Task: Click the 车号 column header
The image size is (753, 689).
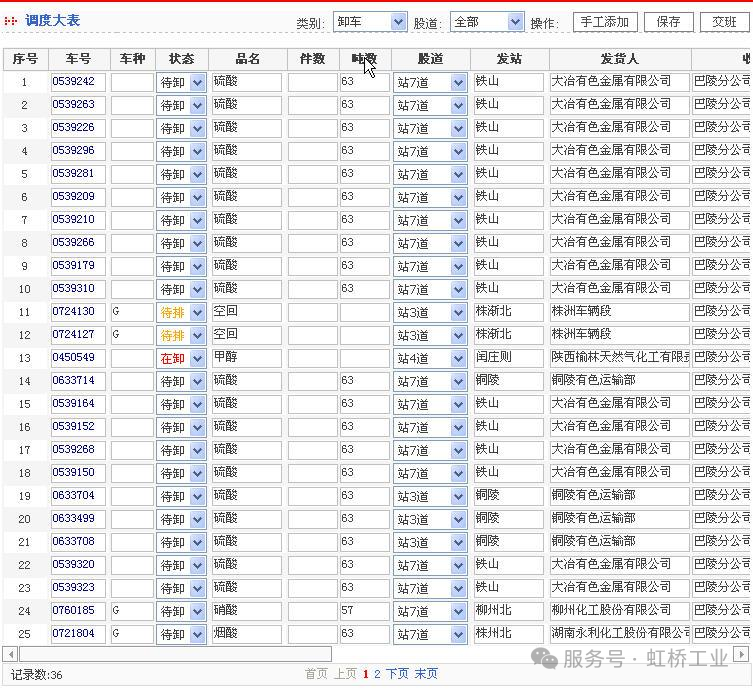Action: (x=78, y=59)
